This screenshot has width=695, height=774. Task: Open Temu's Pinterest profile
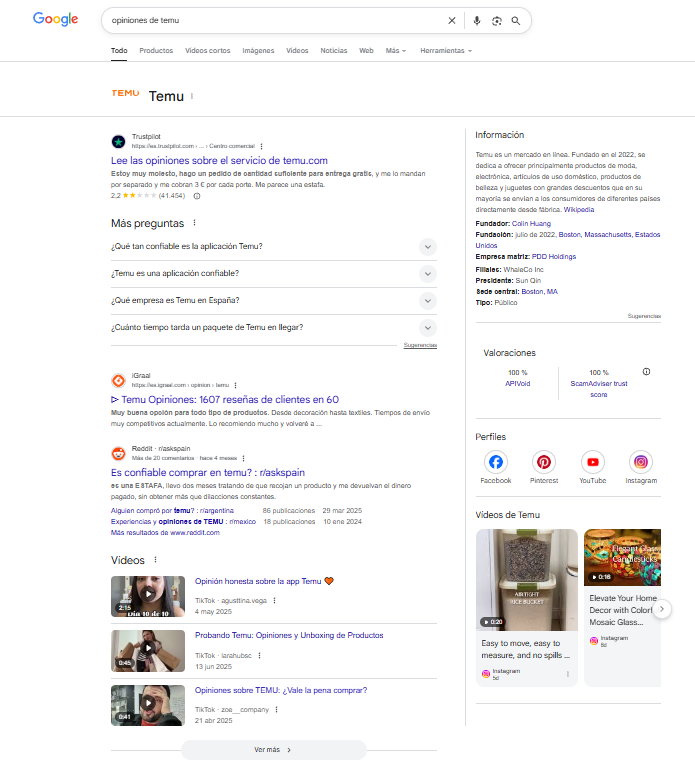(544, 462)
